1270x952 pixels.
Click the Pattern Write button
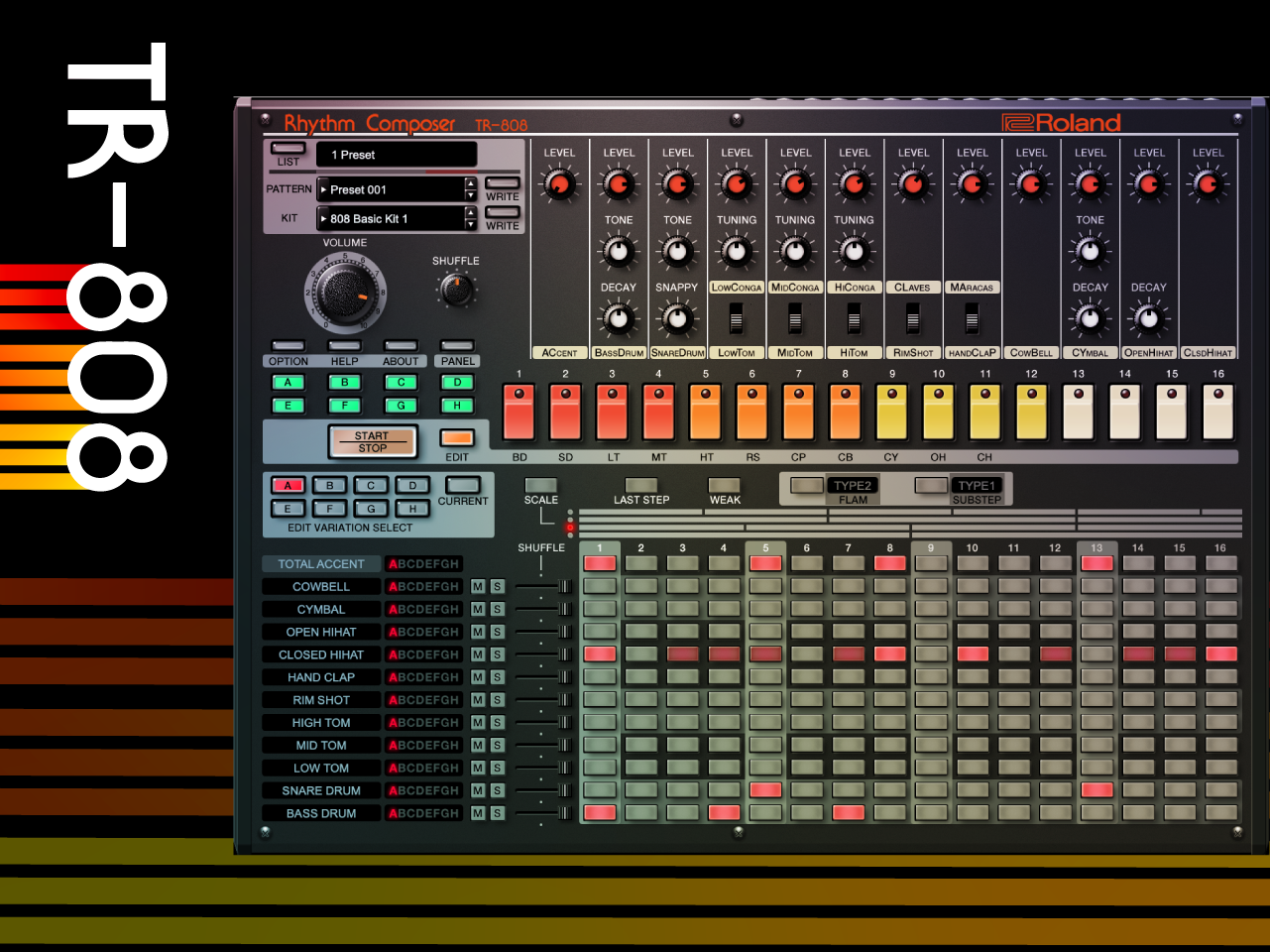click(503, 182)
